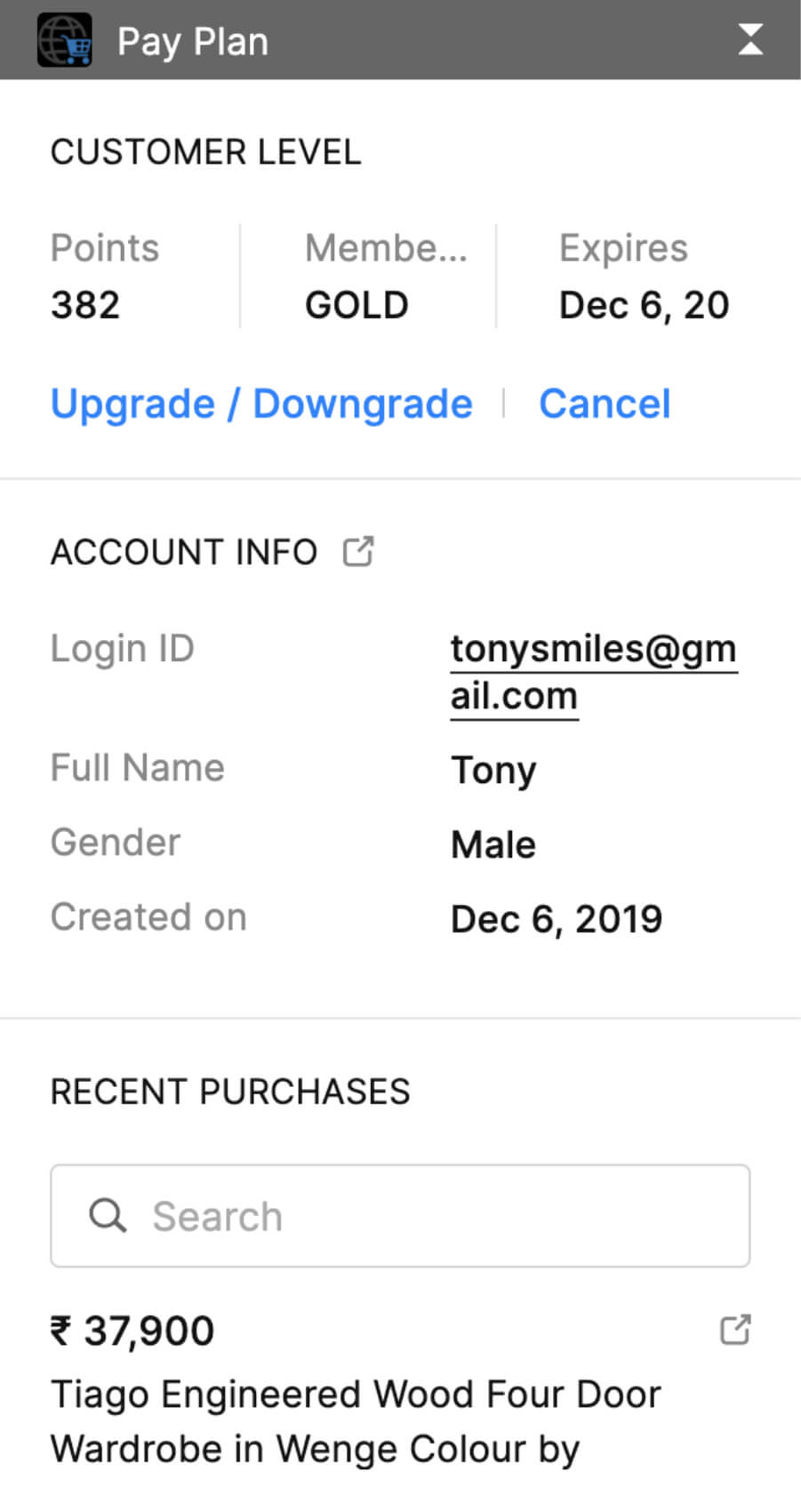Click the Created on date Dec 6, 2019
Screen dimensions: 801x1512
tap(557, 919)
